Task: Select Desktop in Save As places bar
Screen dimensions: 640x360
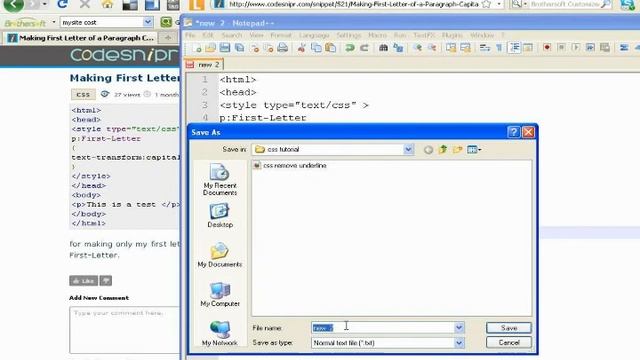Action: coord(220,216)
